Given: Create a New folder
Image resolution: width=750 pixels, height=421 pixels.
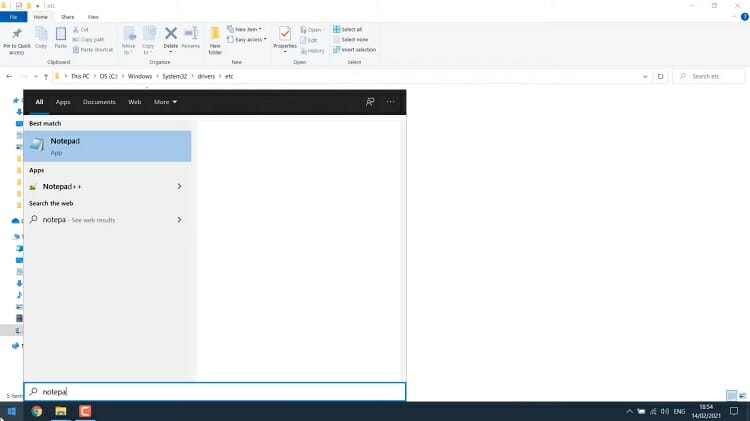Looking at the screenshot, I should (x=215, y=41).
